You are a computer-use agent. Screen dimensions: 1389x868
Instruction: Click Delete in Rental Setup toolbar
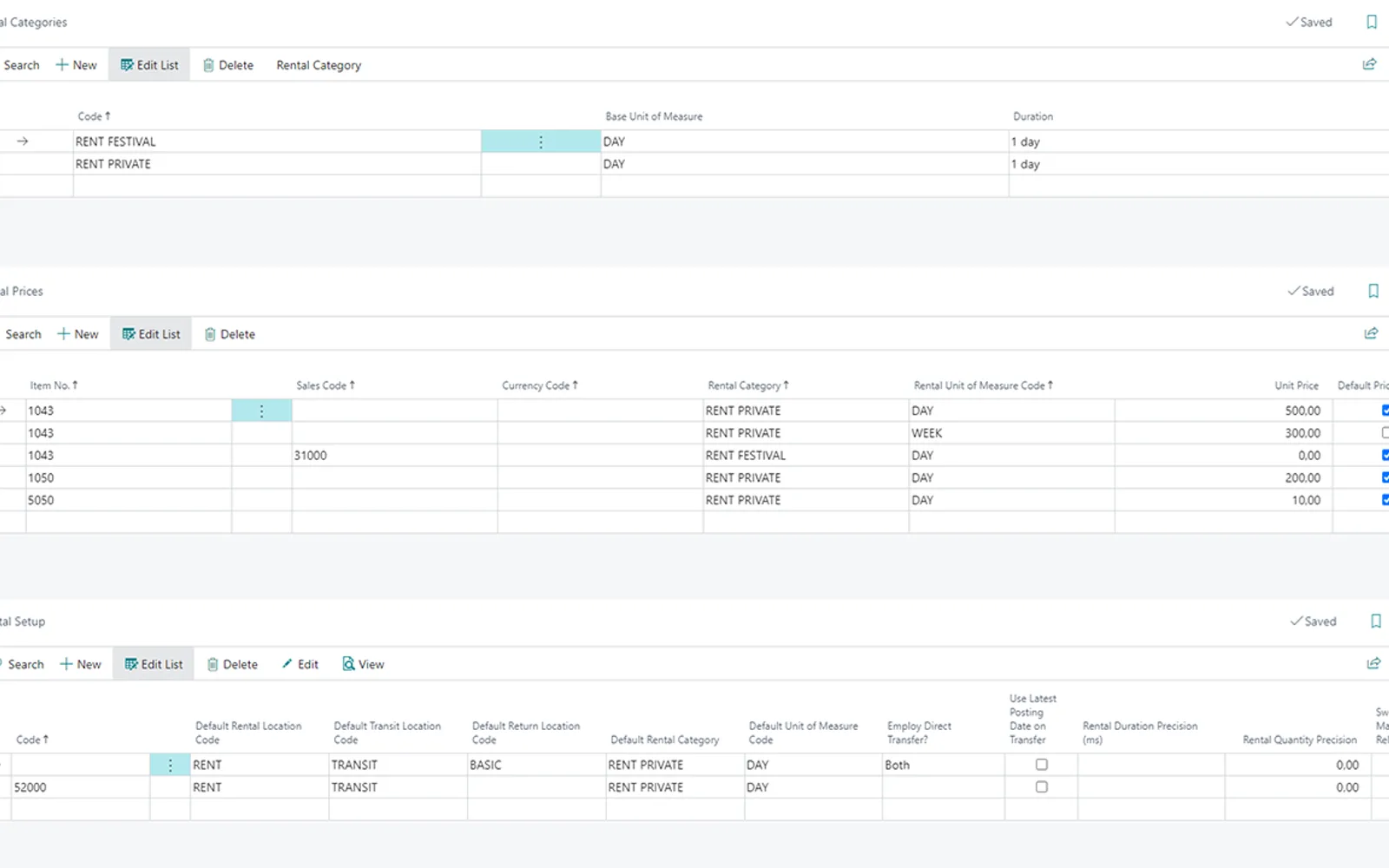pos(233,664)
